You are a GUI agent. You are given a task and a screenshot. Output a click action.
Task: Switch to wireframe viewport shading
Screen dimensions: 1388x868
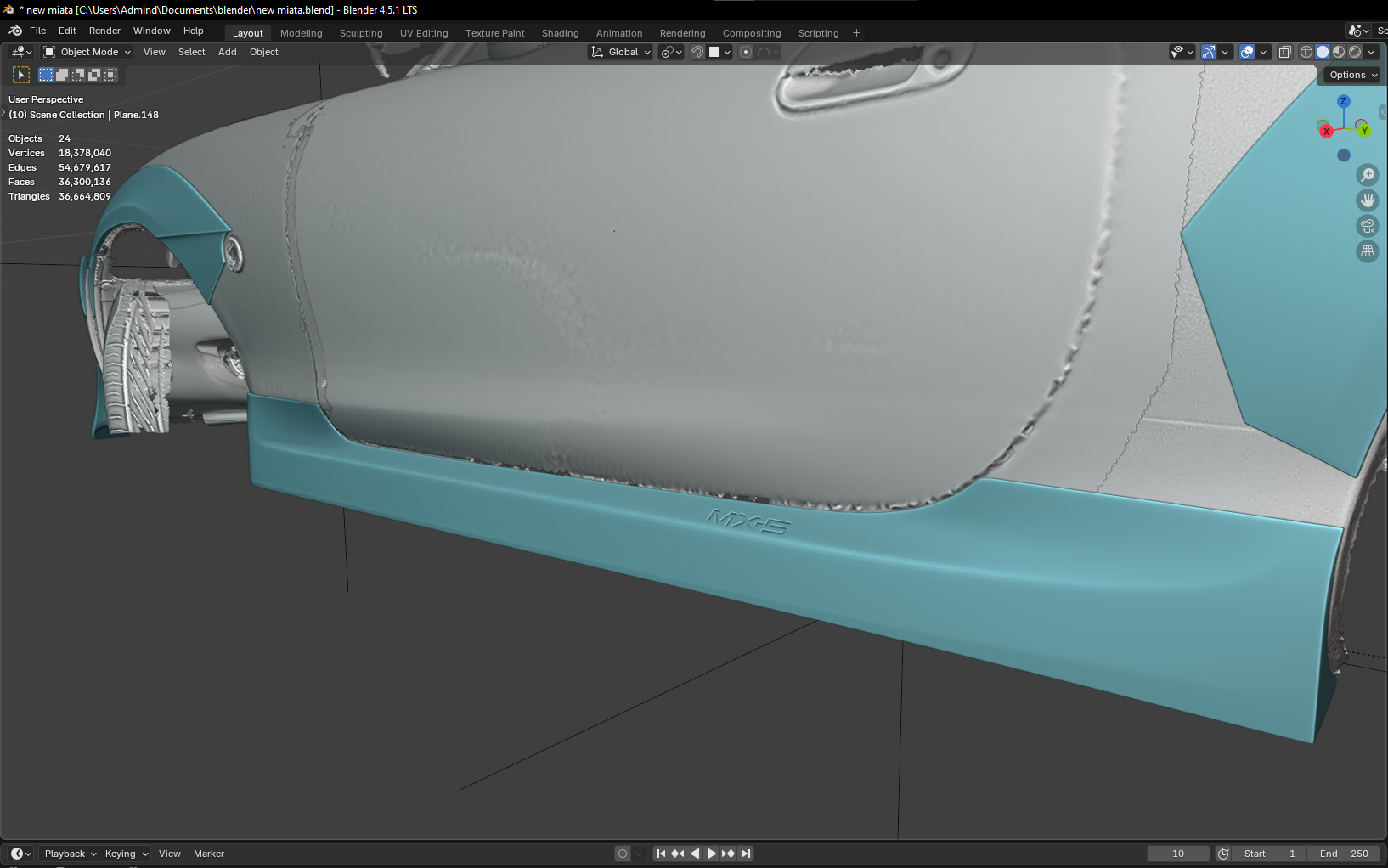tap(1306, 52)
